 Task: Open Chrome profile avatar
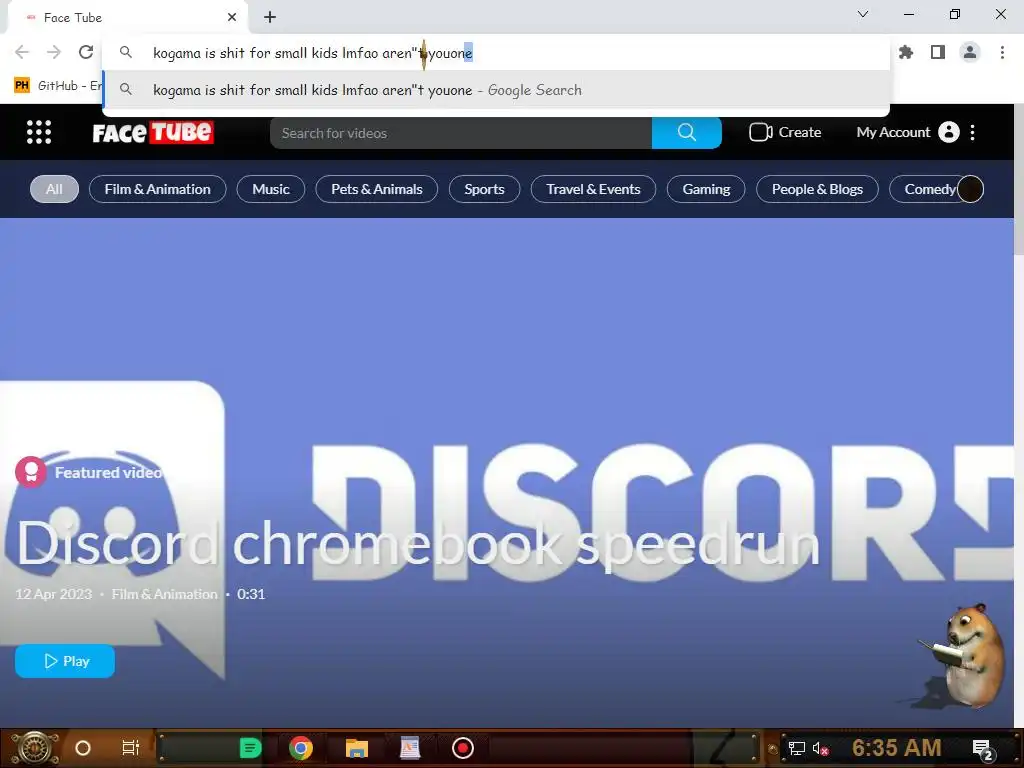point(970,52)
